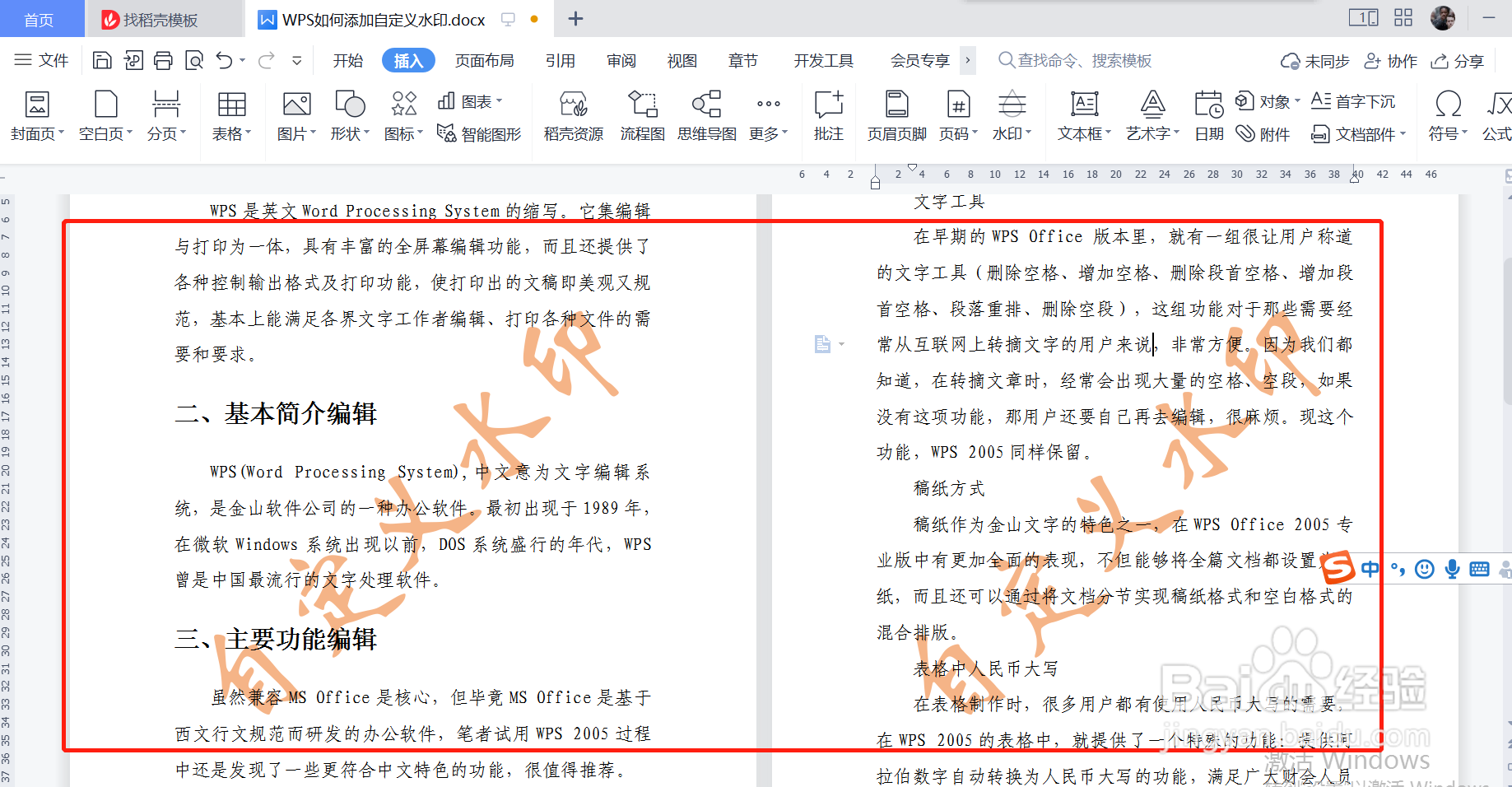Switch to the 引用 tab
Screen dimensions: 1512x787
pyautogui.click(x=561, y=60)
